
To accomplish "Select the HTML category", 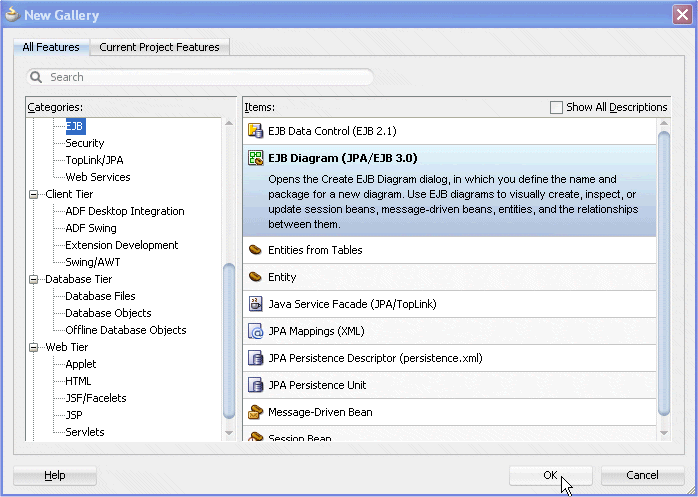I will click(x=78, y=381).
